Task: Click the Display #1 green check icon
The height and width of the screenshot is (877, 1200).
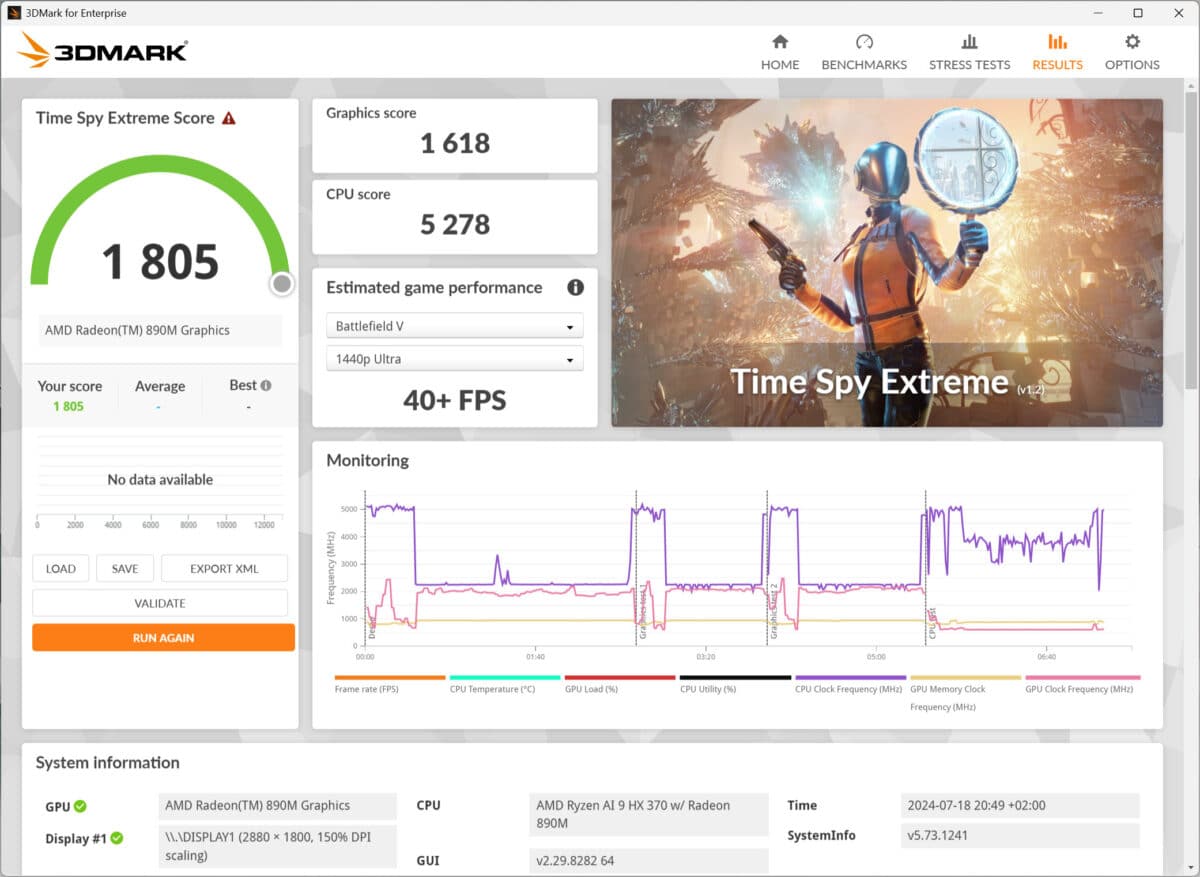Action: click(116, 838)
